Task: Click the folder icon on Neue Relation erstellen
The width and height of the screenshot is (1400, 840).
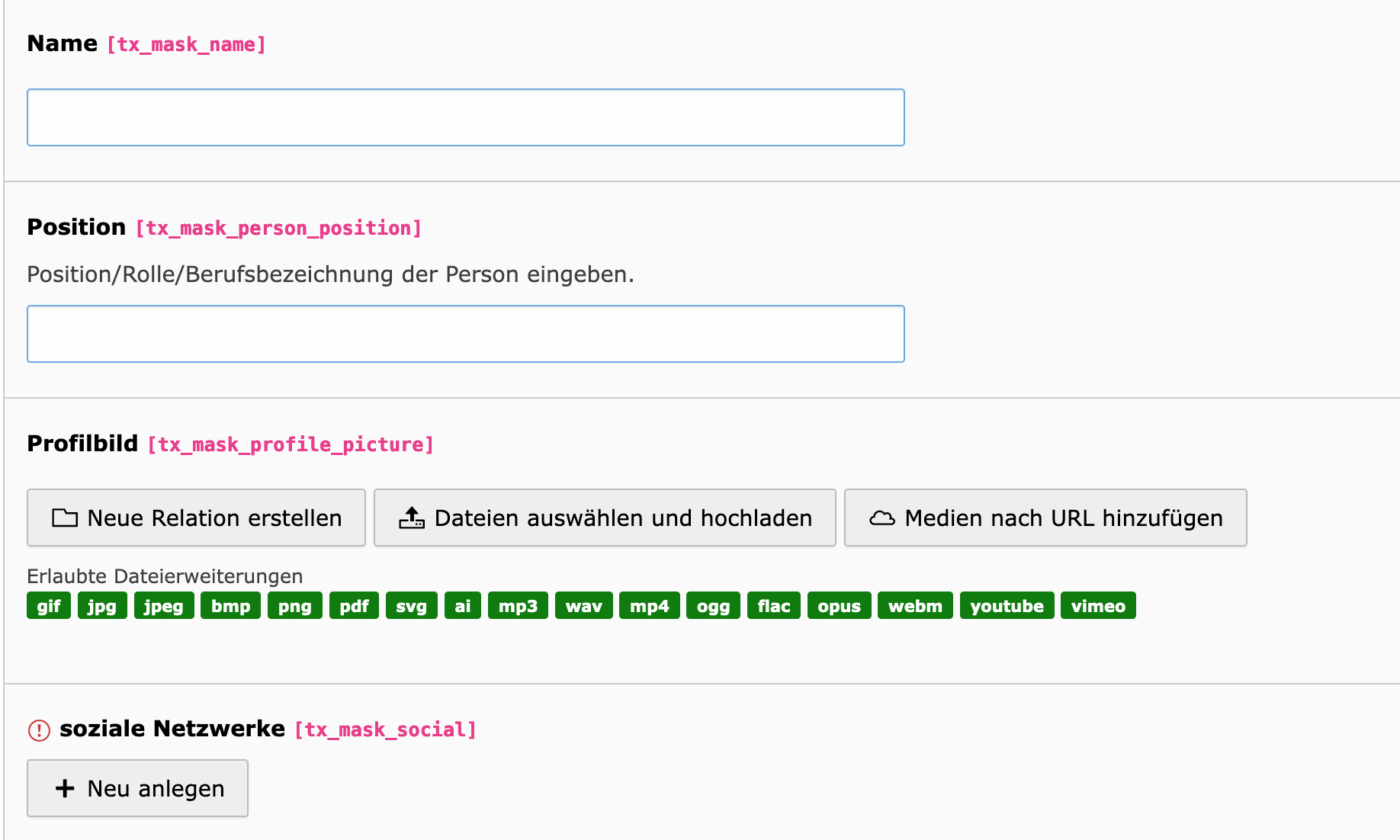Action: (65, 518)
